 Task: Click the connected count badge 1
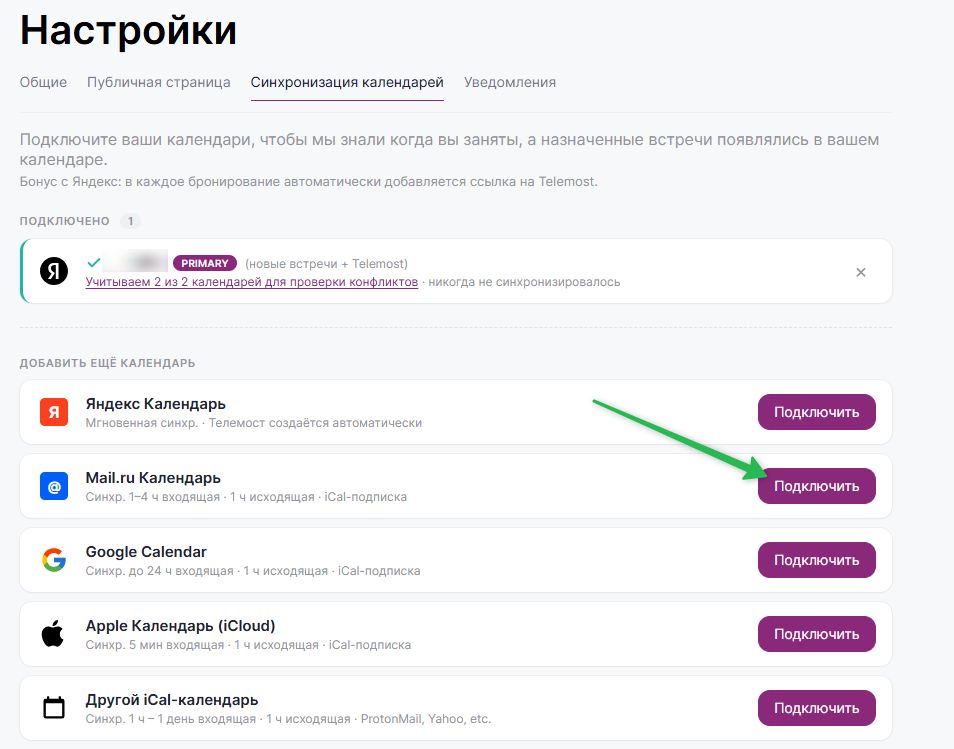point(130,221)
